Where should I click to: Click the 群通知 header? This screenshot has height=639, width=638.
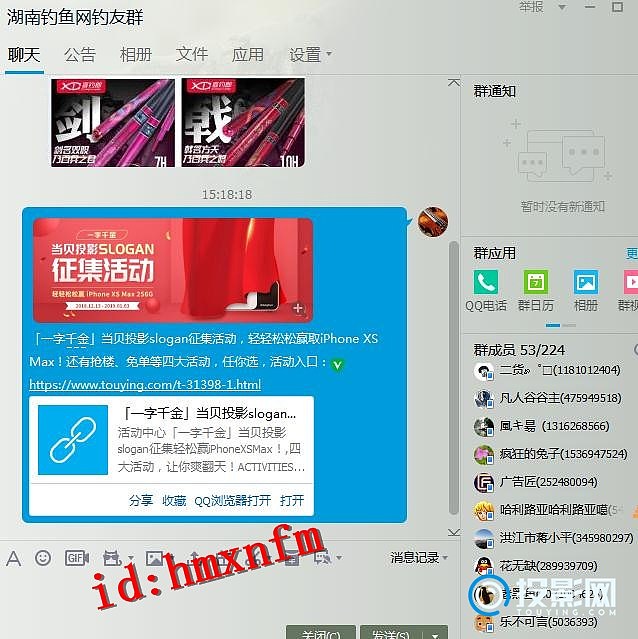coord(495,90)
